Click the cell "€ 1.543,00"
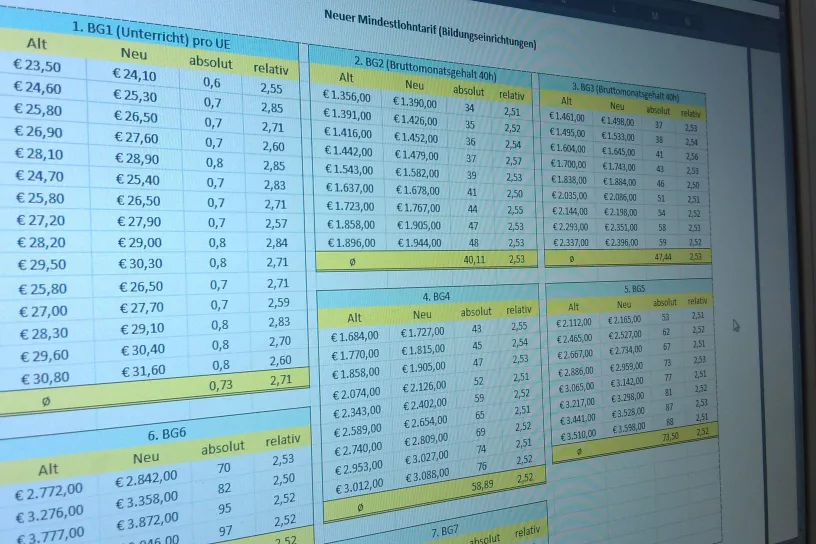 click(x=349, y=169)
